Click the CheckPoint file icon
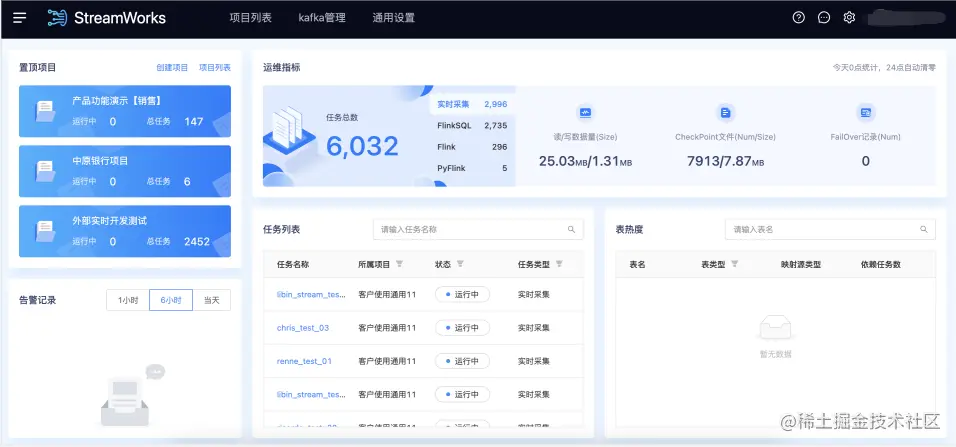 click(725, 112)
